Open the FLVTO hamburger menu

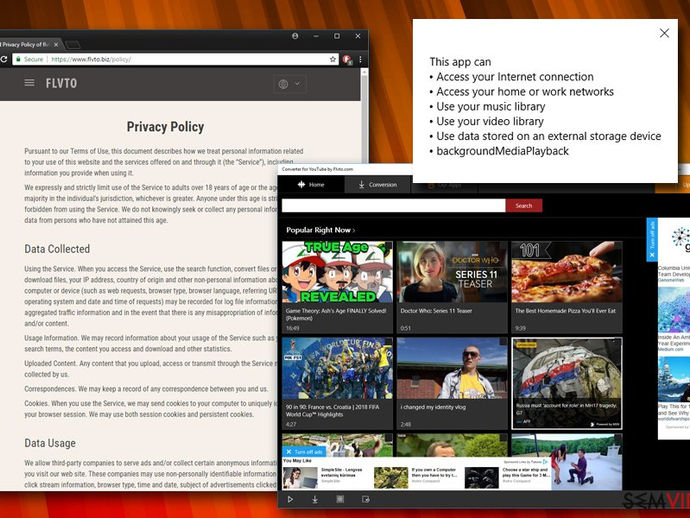29,83
